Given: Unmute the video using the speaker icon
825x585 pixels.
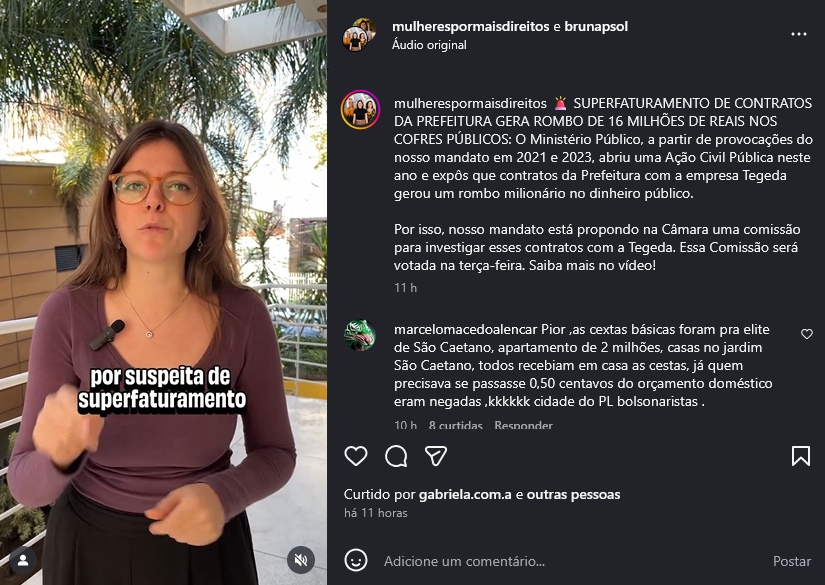Looking at the screenshot, I should [301, 560].
